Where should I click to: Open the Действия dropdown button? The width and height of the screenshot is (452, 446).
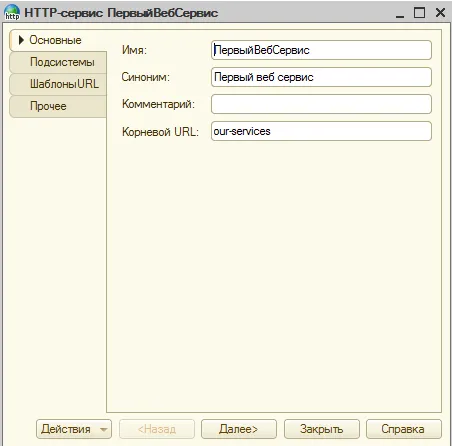coord(74,429)
